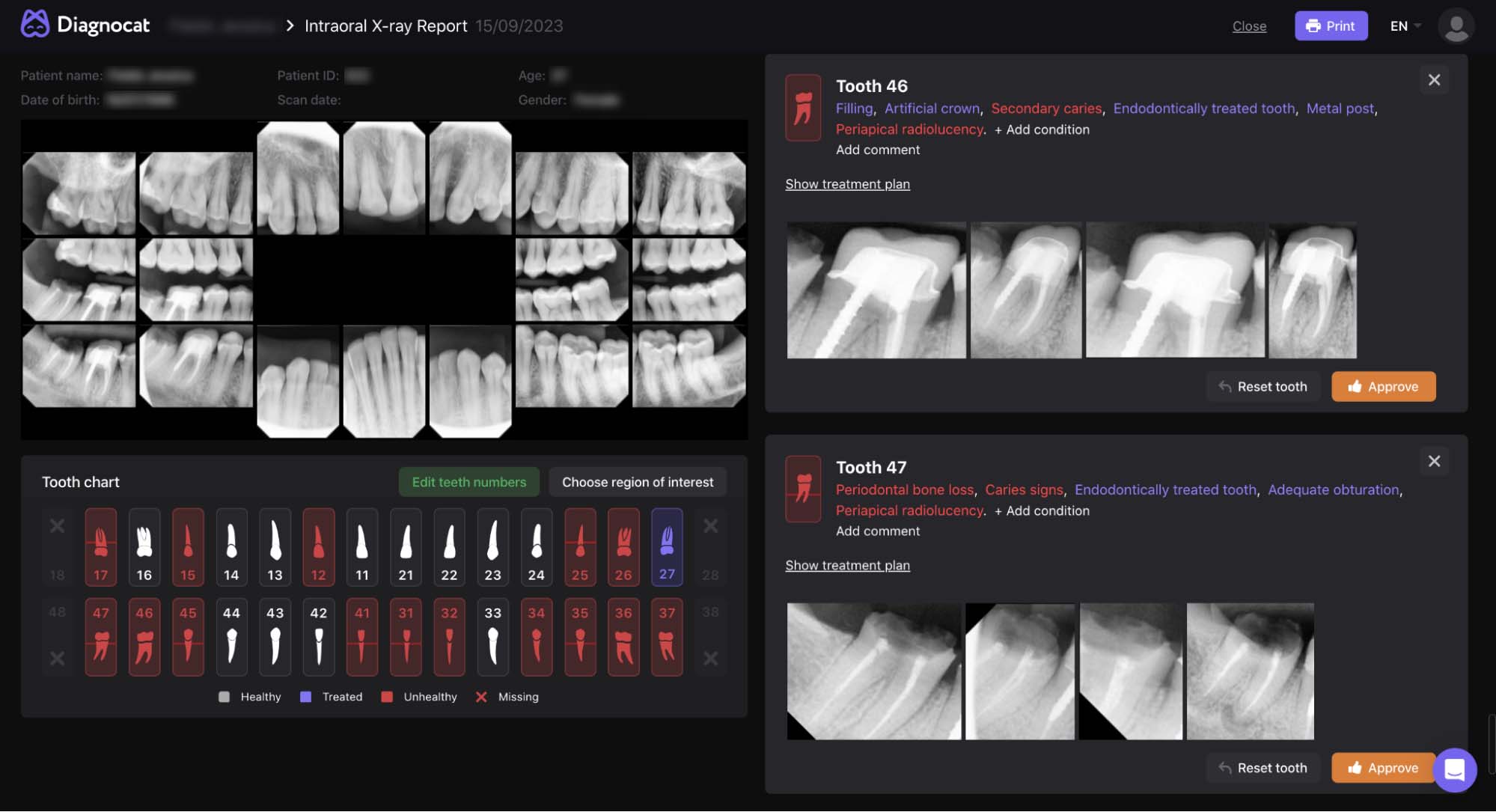Expand Show treatment plan for Tooth 46
The width and height of the screenshot is (1496, 812).
pos(847,184)
